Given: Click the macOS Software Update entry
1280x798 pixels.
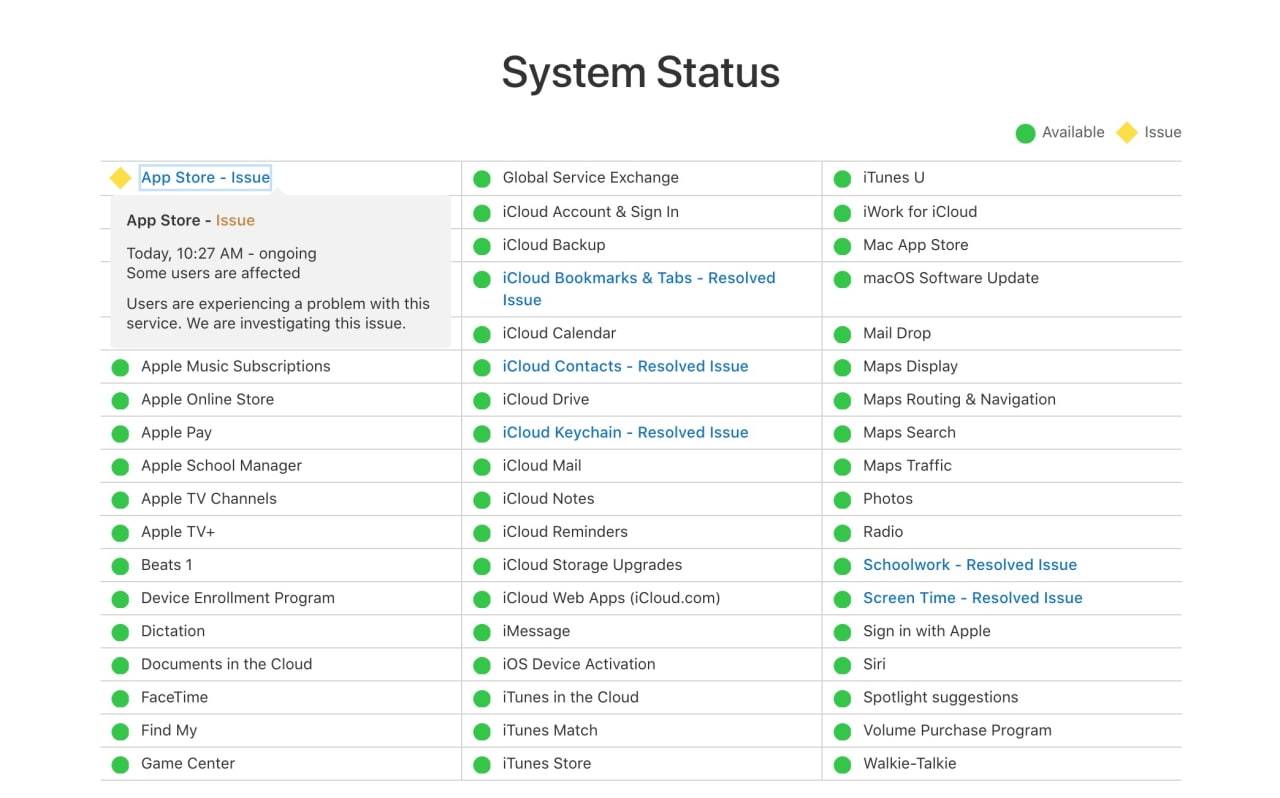Looking at the screenshot, I should (951, 278).
